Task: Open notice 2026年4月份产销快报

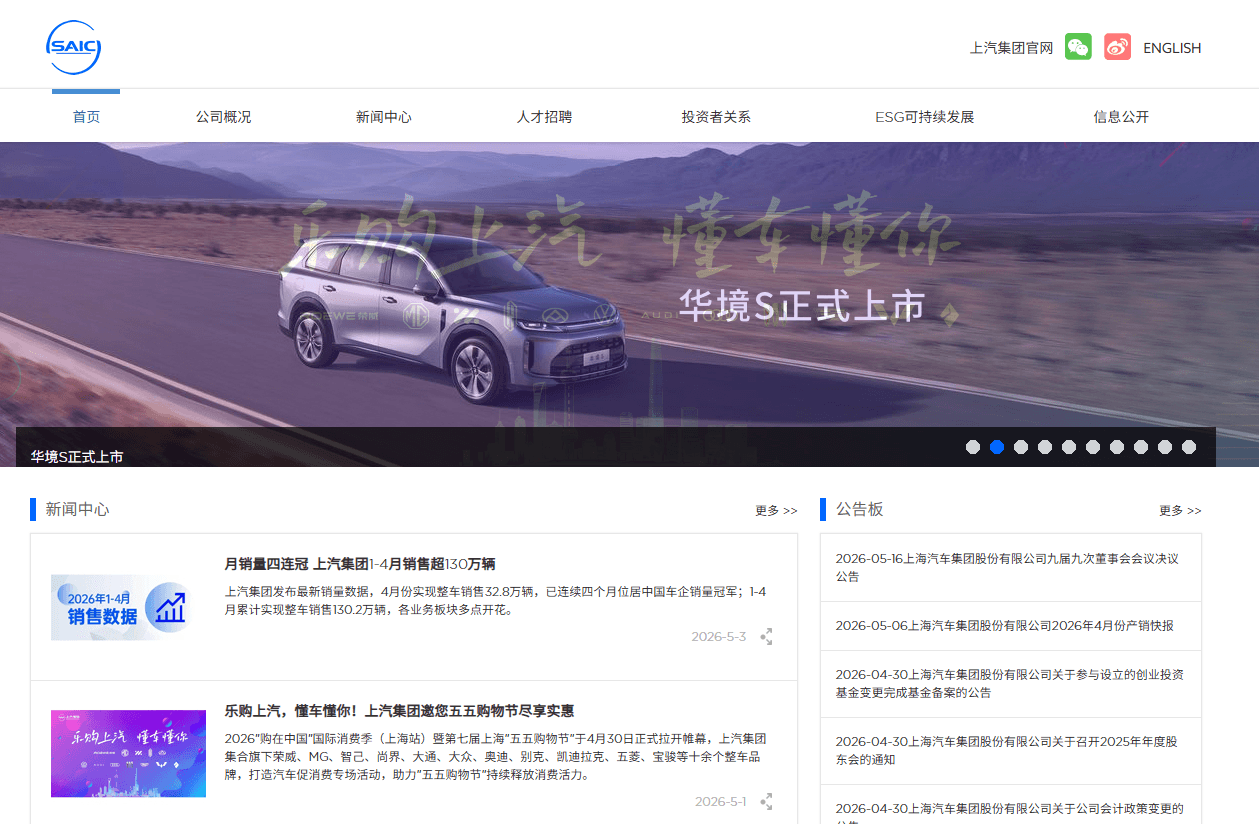Action: [x=1005, y=626]
